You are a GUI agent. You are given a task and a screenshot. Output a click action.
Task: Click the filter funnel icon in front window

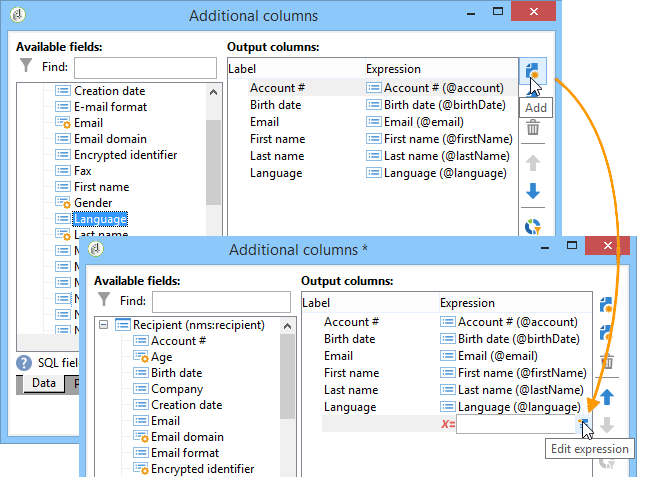pos(104,300)
